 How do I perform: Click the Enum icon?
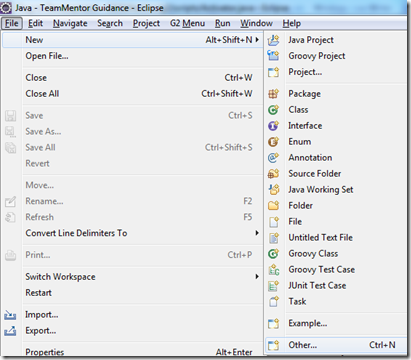coord(273,142)
